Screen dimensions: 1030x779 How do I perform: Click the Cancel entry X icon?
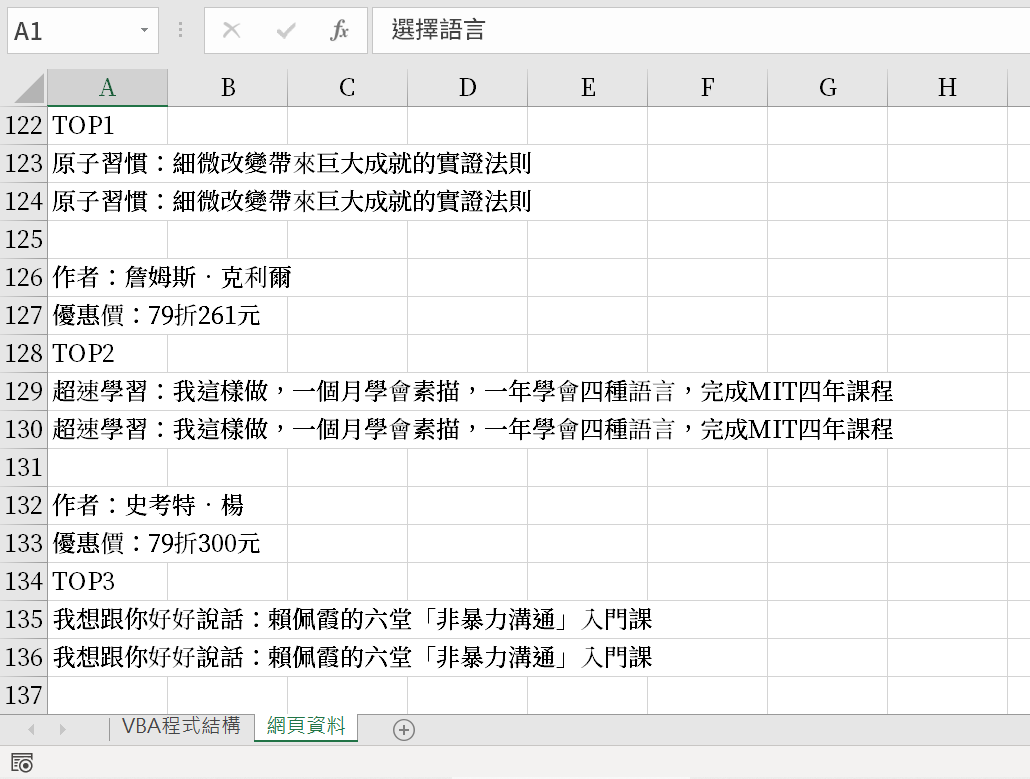point(231,30)
